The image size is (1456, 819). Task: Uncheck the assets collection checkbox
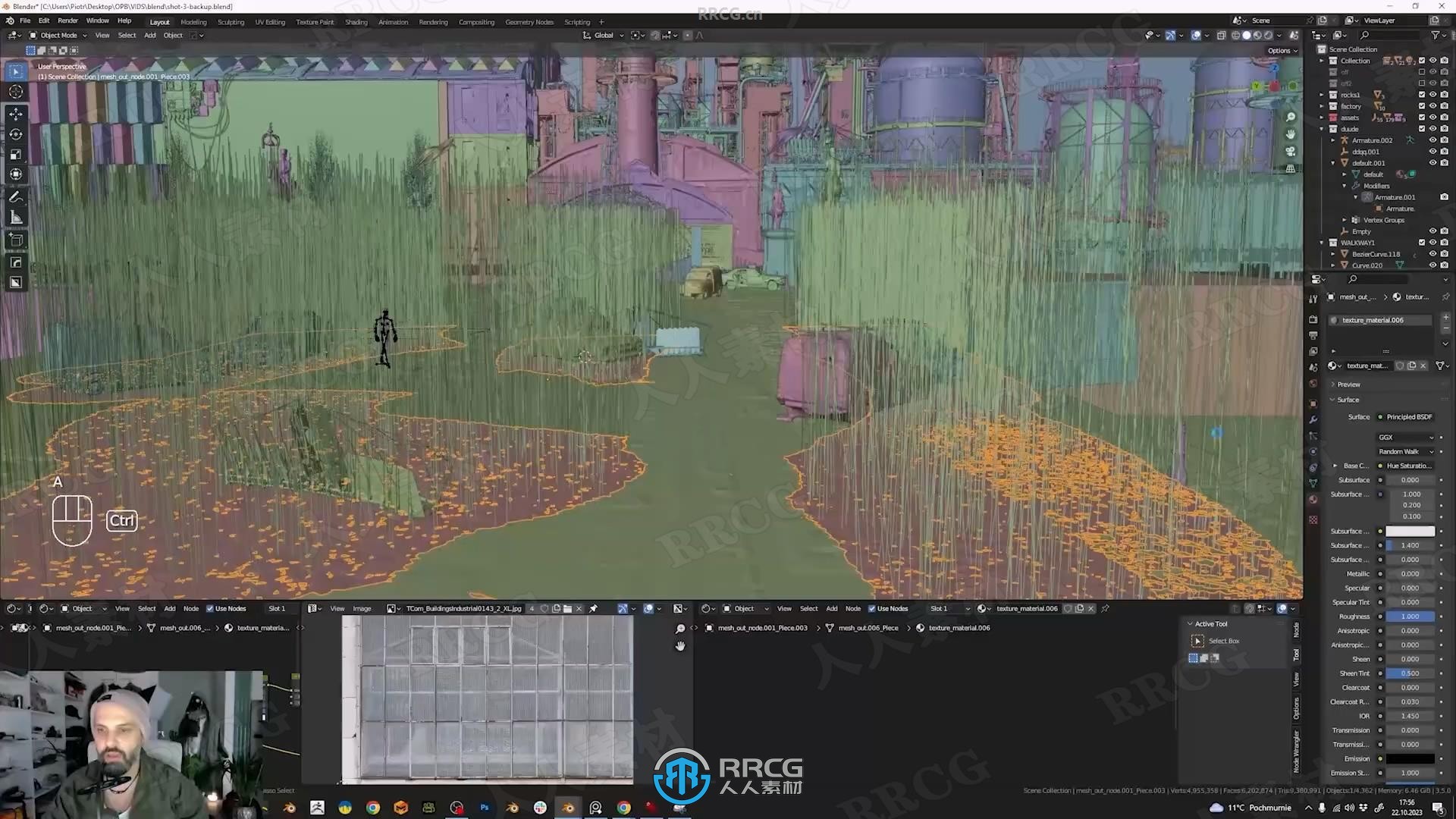point(1422,118)
